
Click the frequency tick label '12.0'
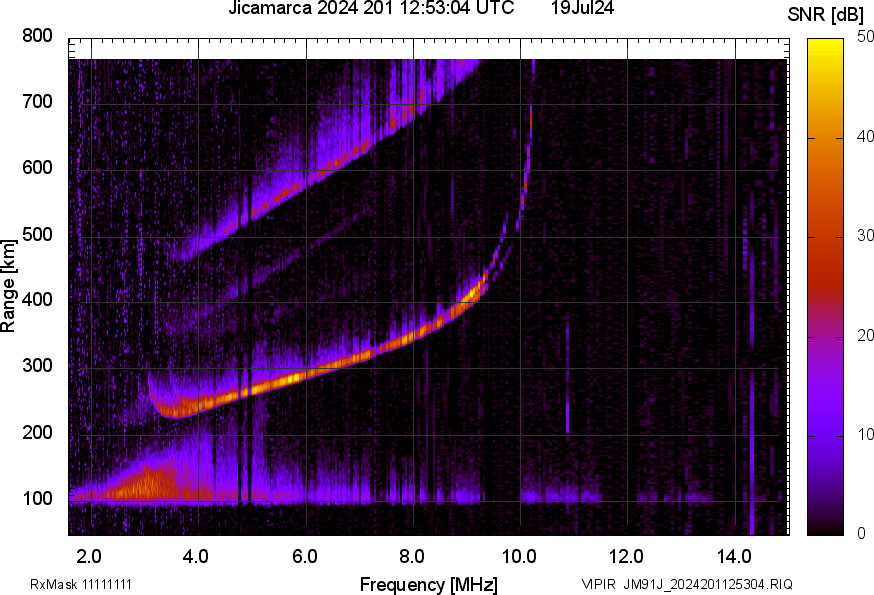(x=626, y=557)
